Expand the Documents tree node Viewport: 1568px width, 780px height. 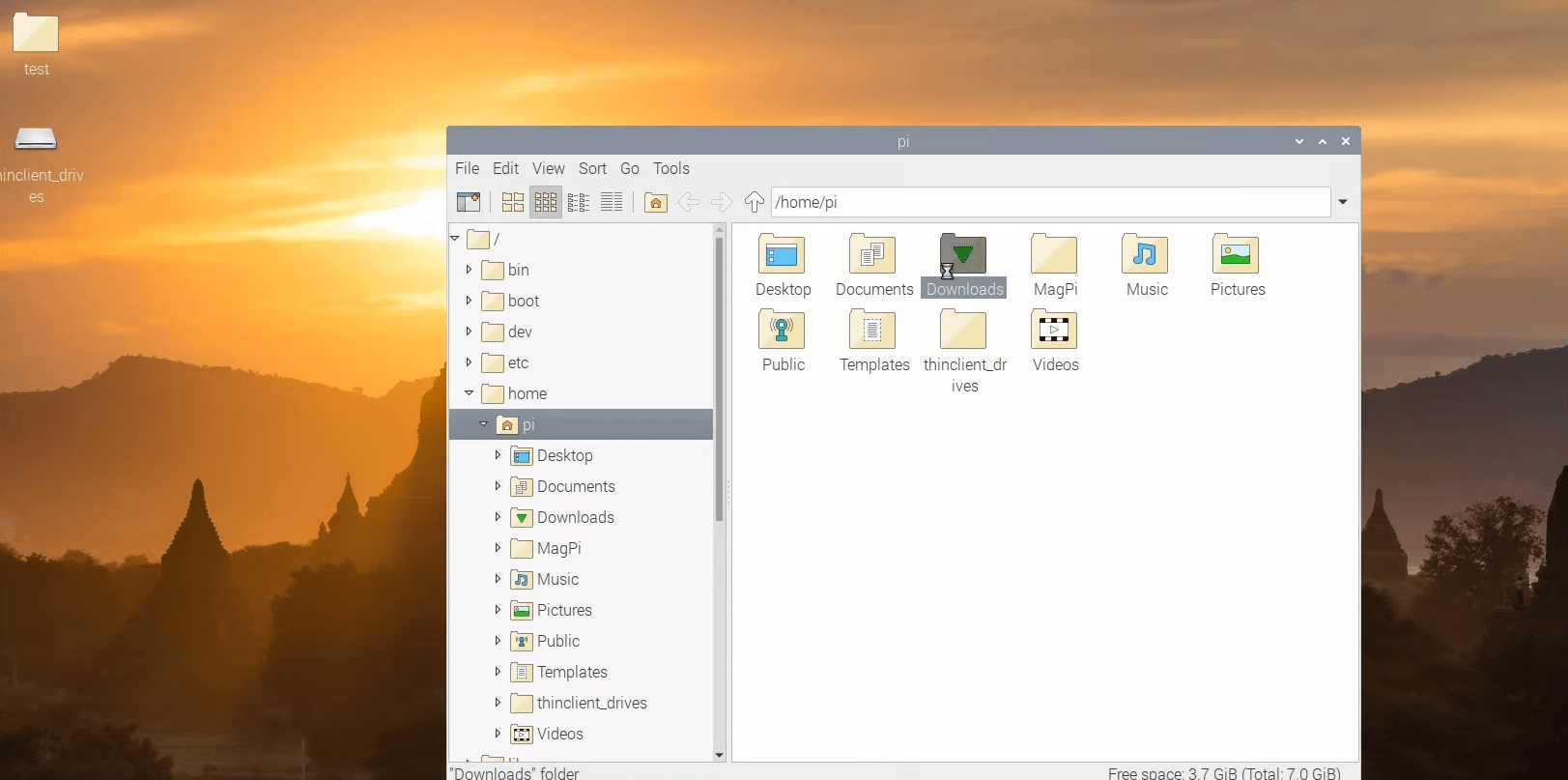pos(499,486)
